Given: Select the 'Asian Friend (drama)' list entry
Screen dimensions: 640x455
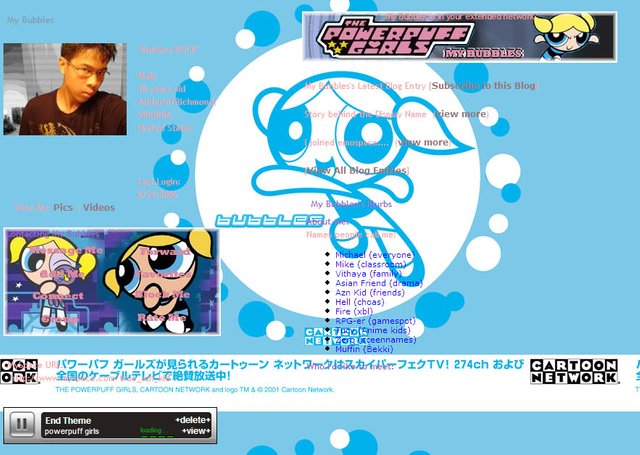Looking at the screenshot, I should (379, 283).
